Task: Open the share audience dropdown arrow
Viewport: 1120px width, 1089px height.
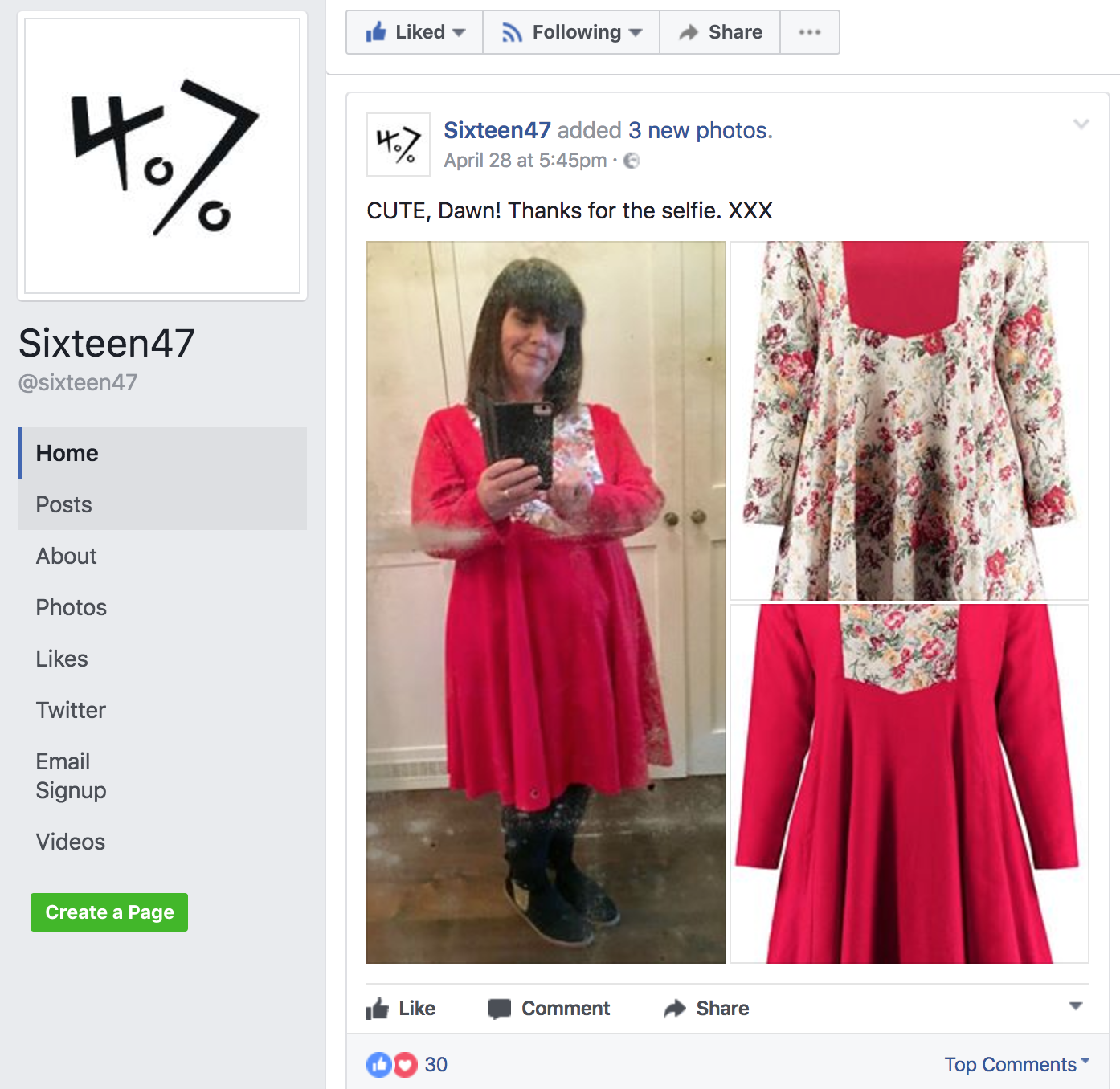Action: pos(1076,1006)
